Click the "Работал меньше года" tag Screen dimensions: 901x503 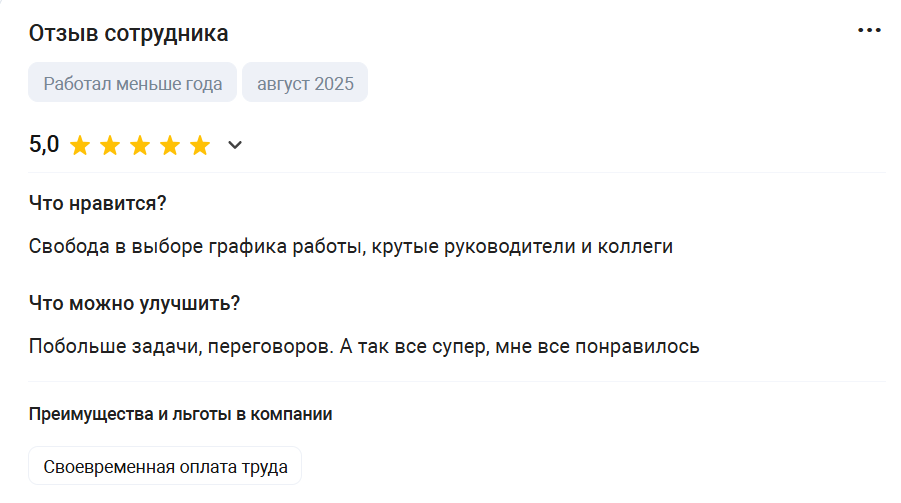133,83
